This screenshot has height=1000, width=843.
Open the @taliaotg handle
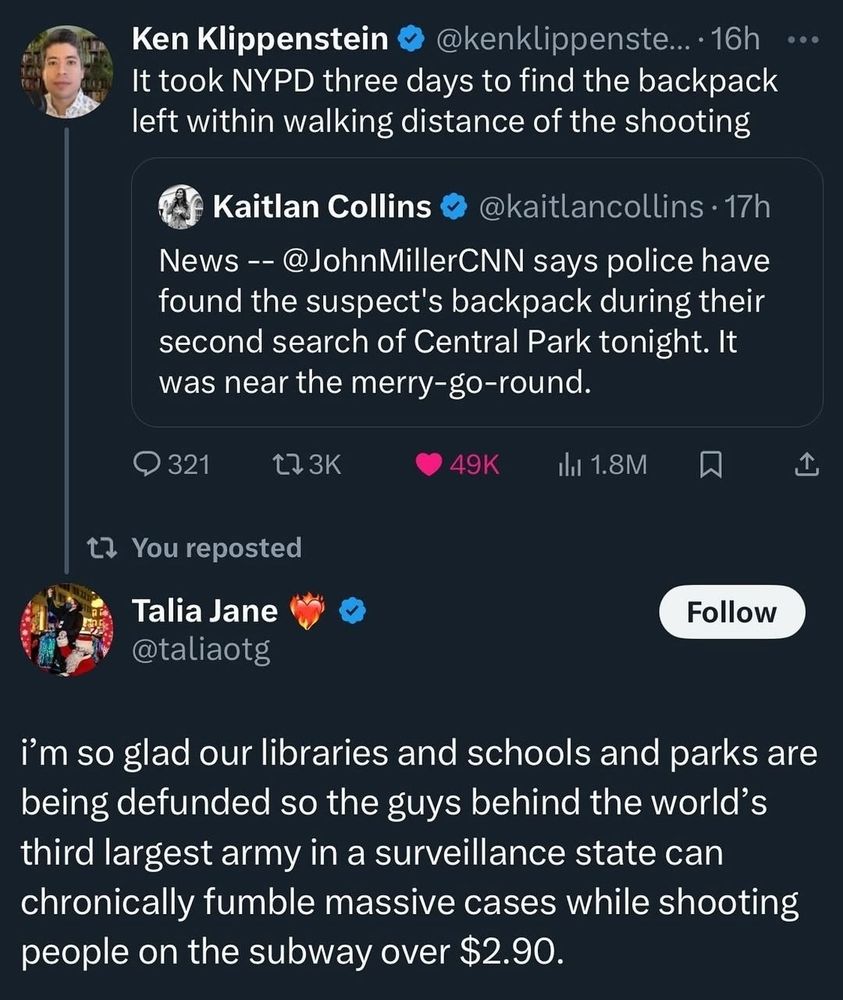[x=201, y=651]
